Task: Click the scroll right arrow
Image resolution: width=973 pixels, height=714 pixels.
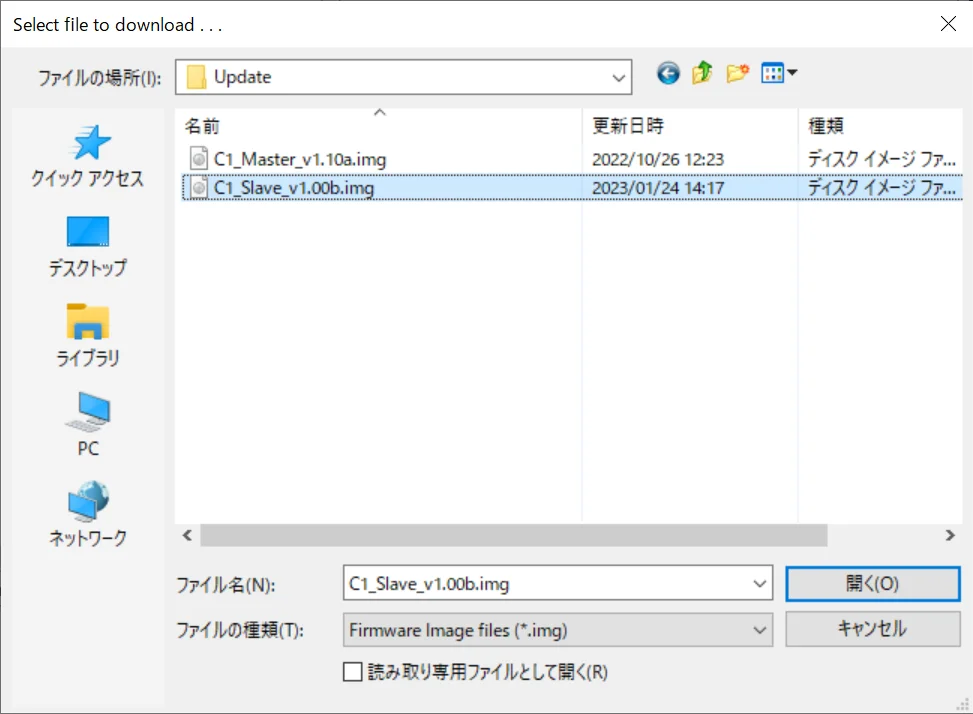Action: [949, 535]
